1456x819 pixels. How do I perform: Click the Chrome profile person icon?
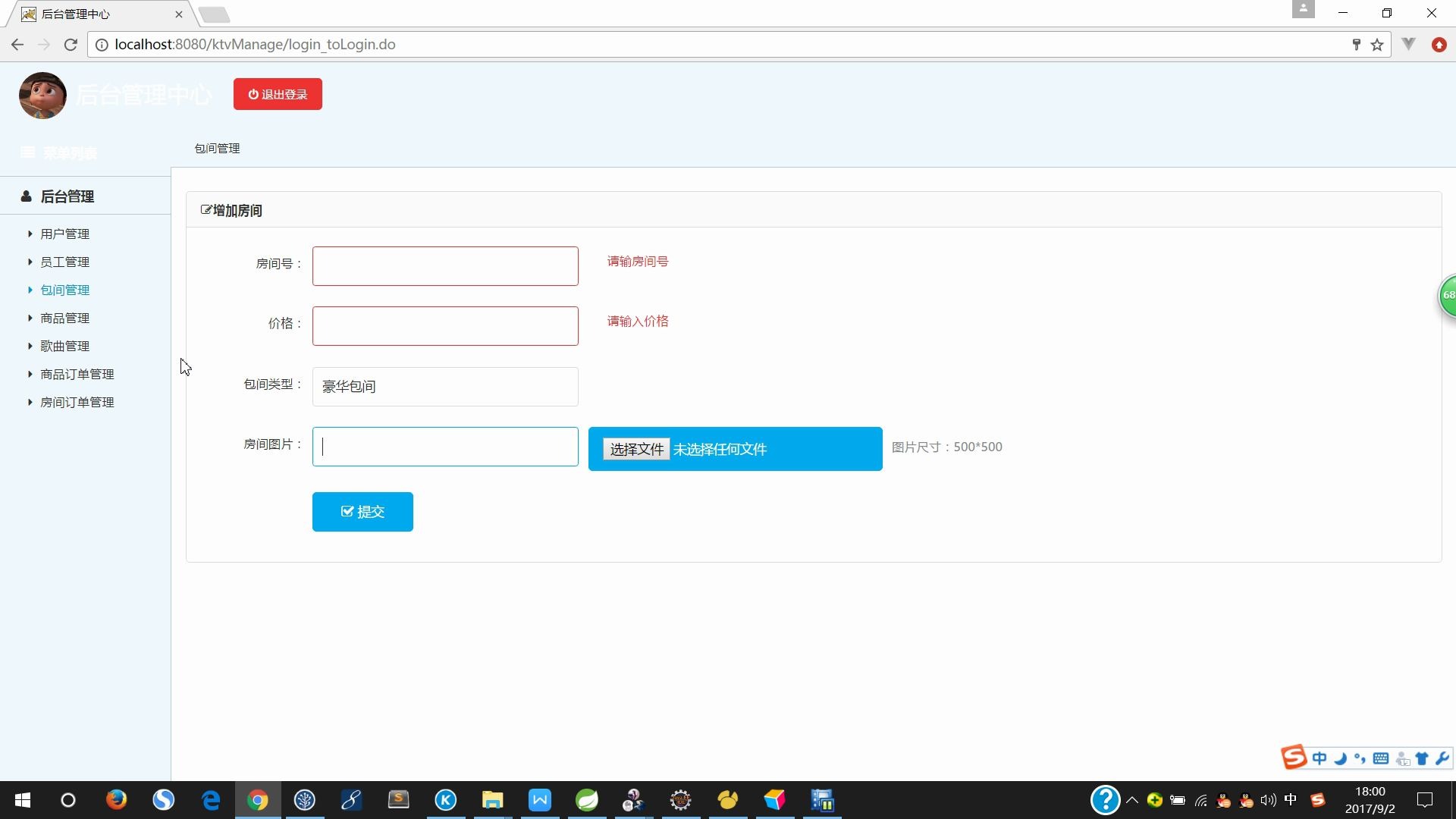tap(1303, 9)
